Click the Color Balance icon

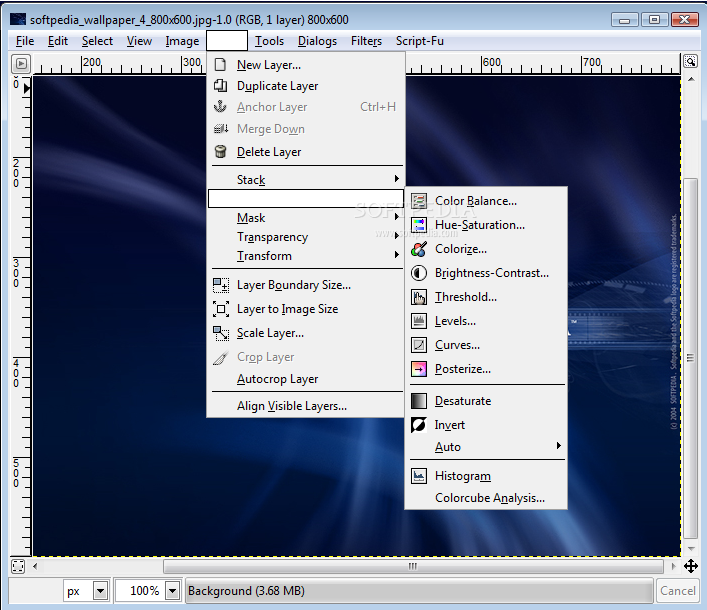pos(419,201)
